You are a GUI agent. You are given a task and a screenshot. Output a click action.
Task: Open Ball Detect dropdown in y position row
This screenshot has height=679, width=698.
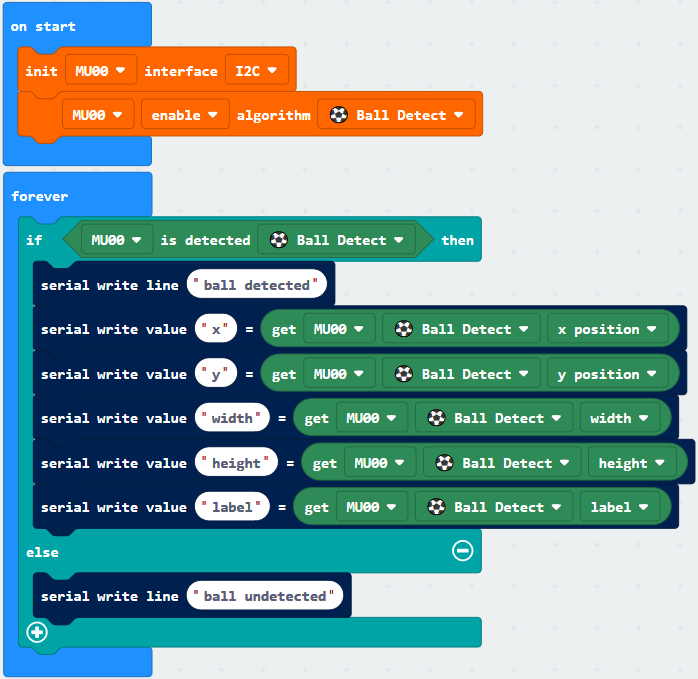click(462, 374)
